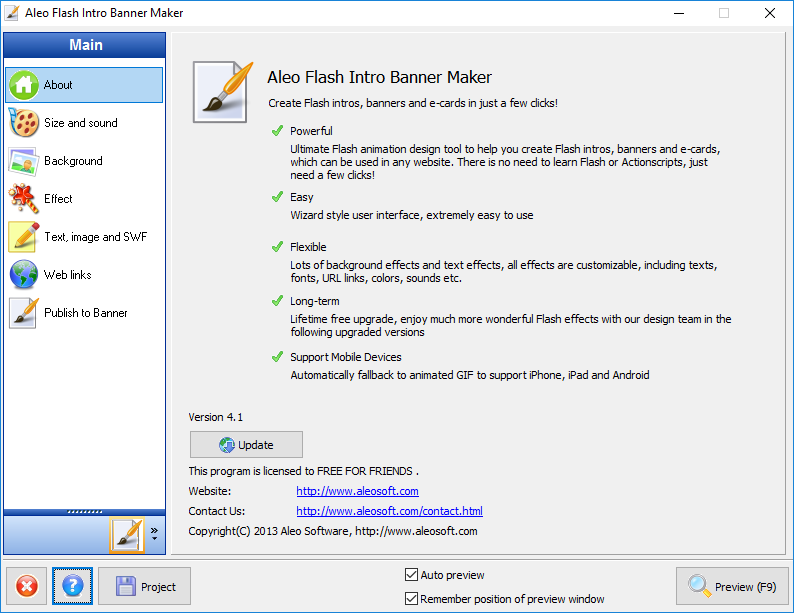Uncheck Remember position of preview window

[411, 599]
